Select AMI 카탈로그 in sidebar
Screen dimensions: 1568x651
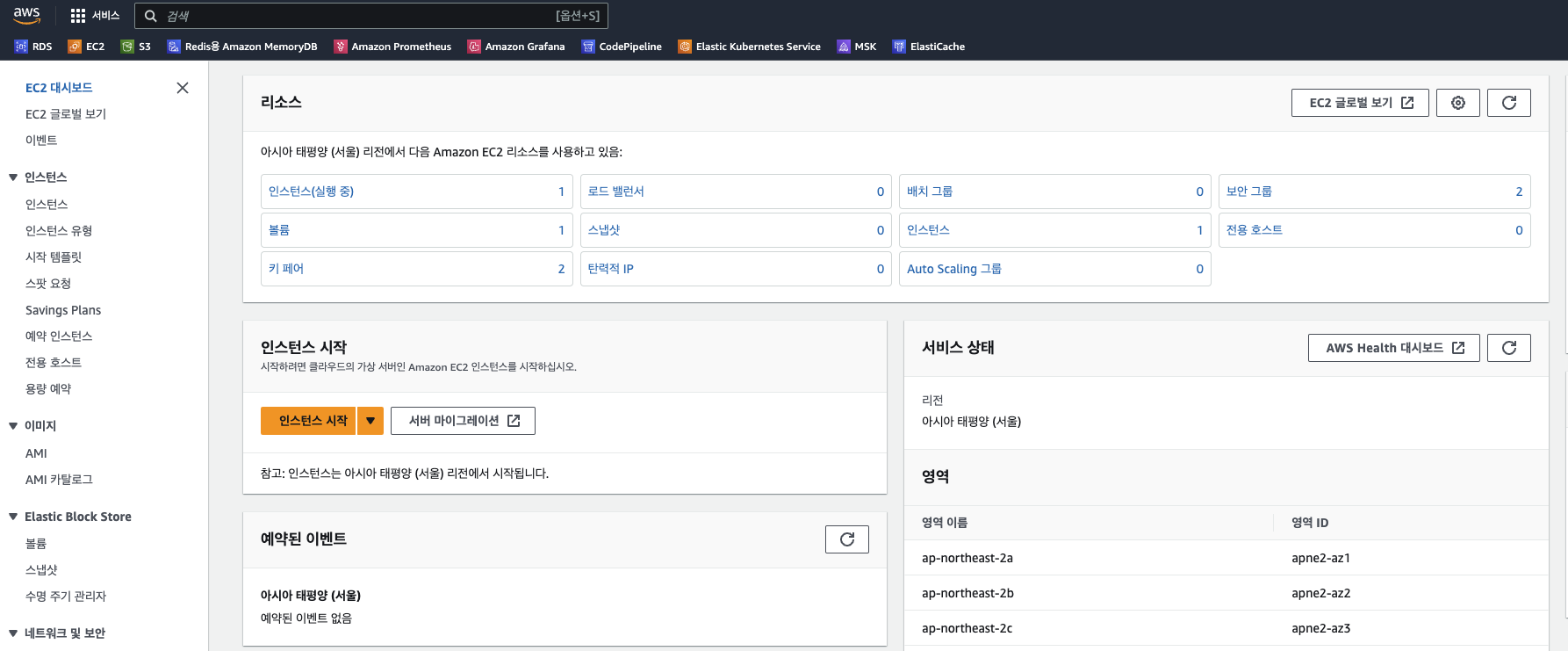59,480
